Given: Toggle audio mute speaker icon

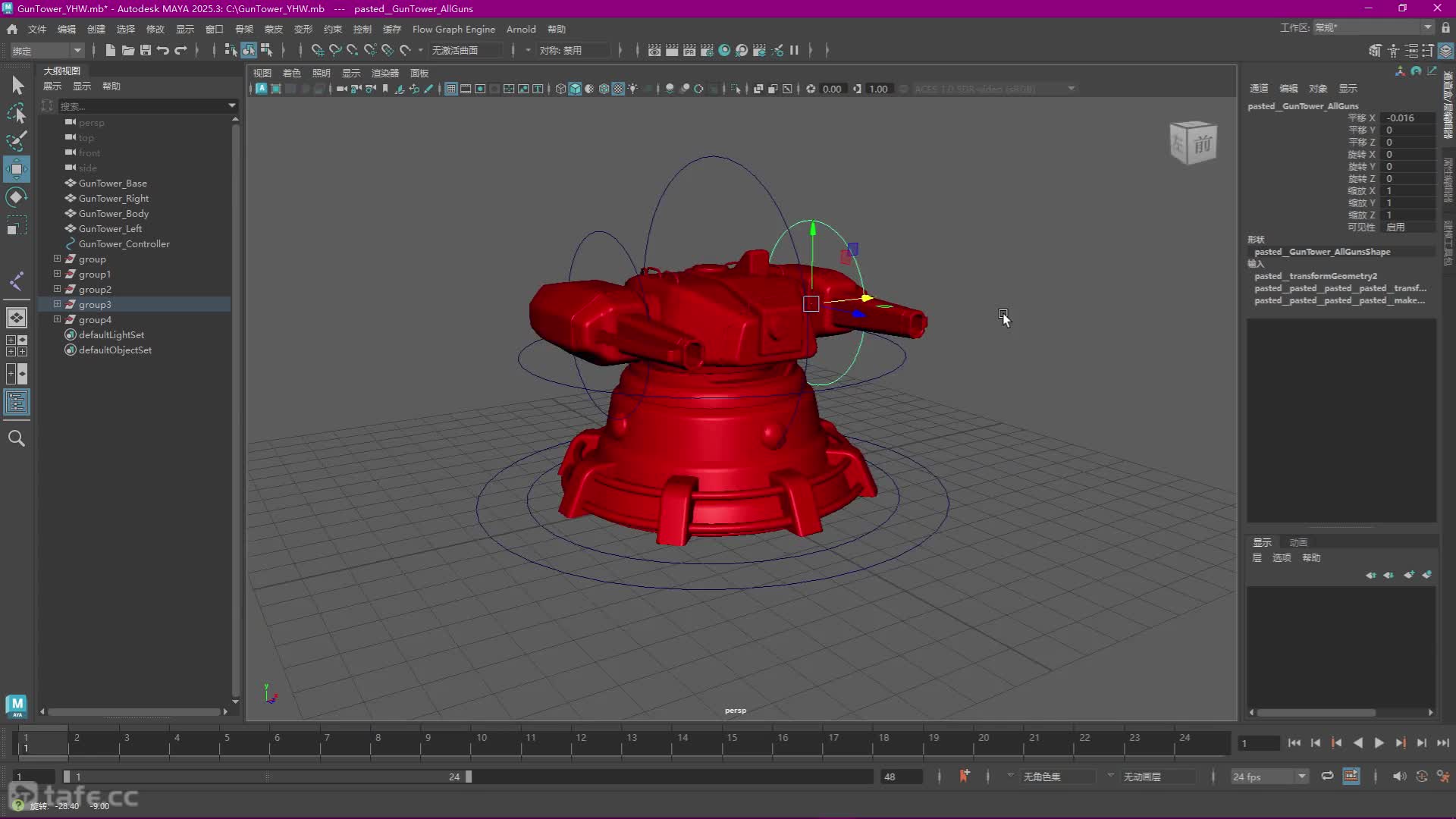Looking at the screenshot, I should click(x=1399, y=776).
